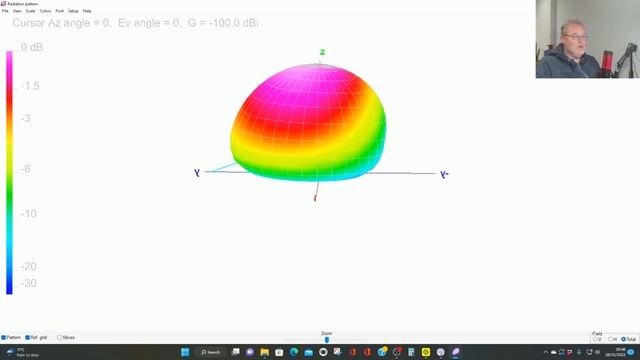Open the View menu
This screenshot has width=640, height=360.
[x=17, y=11]
